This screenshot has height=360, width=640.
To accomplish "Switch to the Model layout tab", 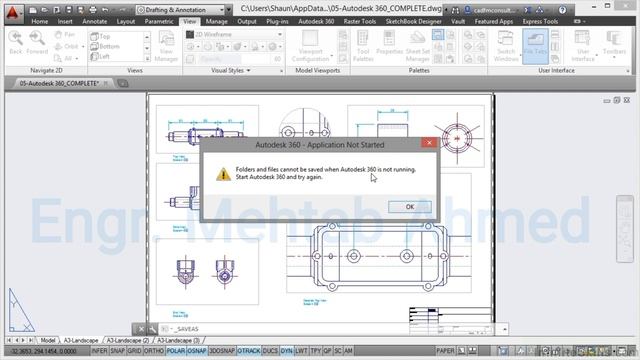I will click(48, 340).
